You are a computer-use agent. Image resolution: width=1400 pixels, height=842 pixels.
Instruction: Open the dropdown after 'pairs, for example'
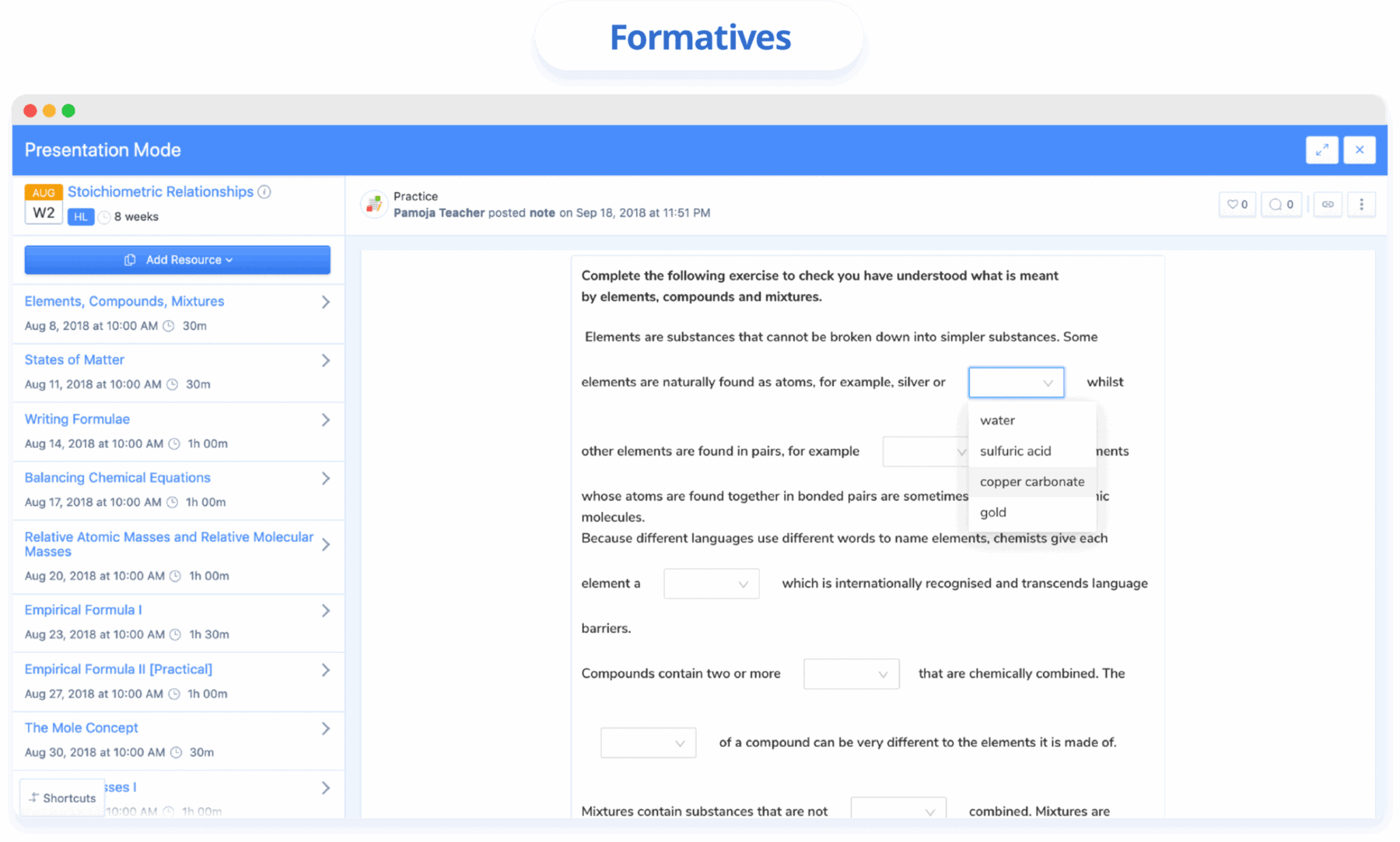(926, 451)
